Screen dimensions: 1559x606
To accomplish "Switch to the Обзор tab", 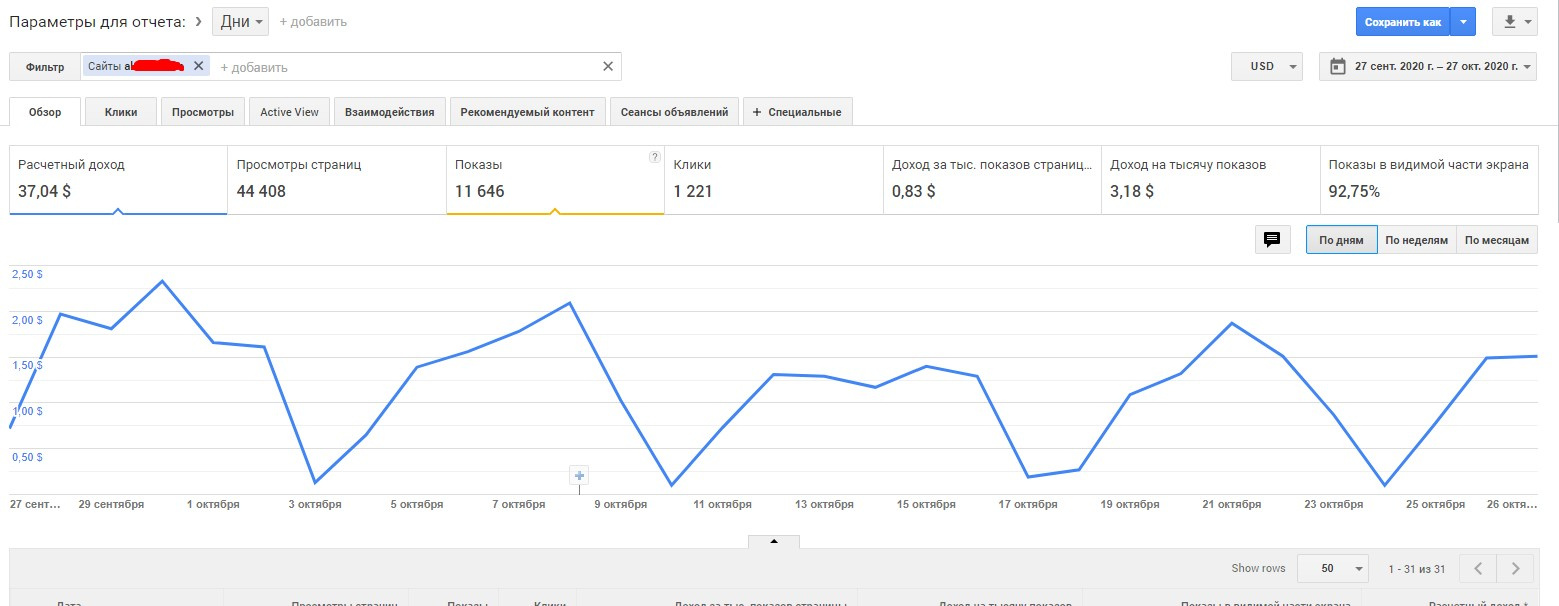I will tap(45, 112).
